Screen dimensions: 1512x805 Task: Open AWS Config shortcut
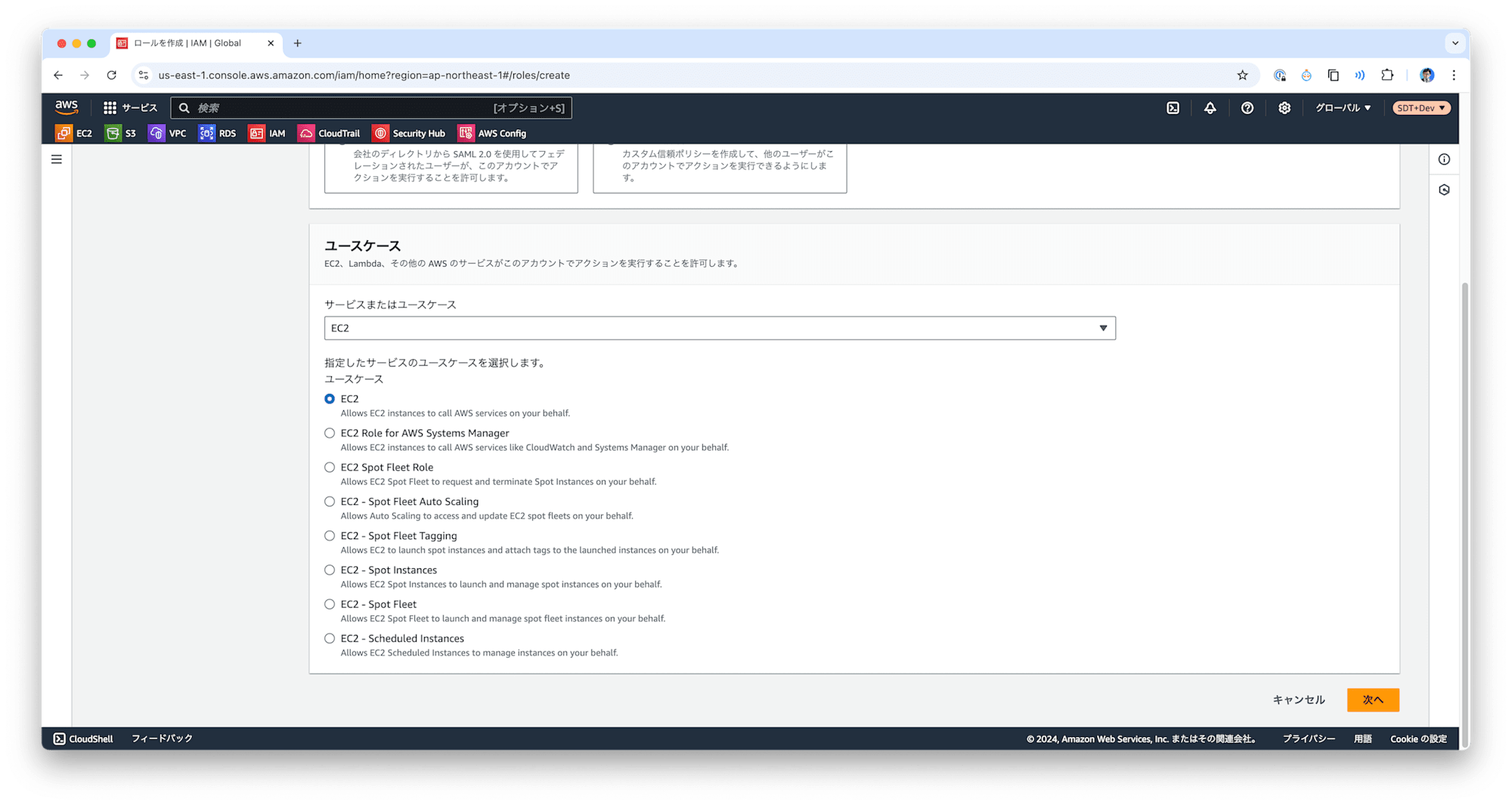[492, 133]
